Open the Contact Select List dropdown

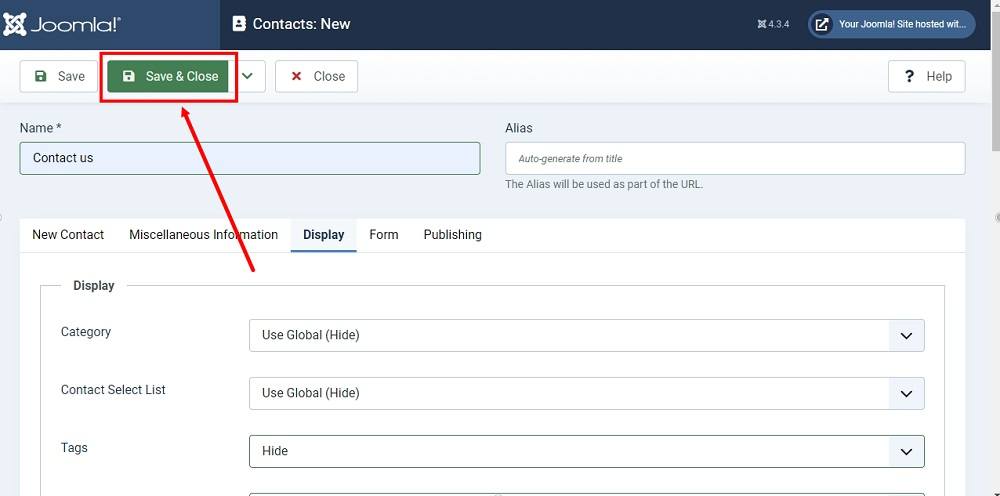pyautogui.click(x=587, y=393)
